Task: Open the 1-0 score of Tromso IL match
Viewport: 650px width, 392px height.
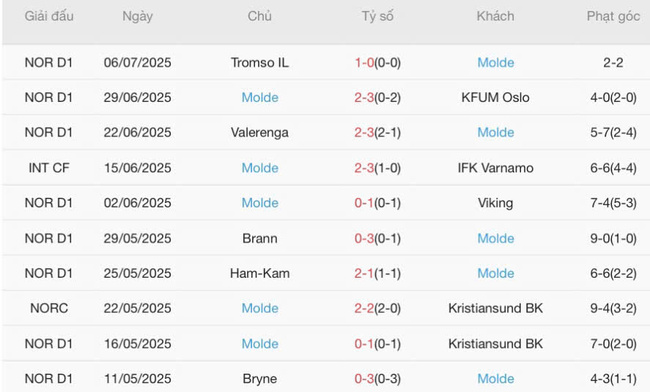Action: pos(364,63)
